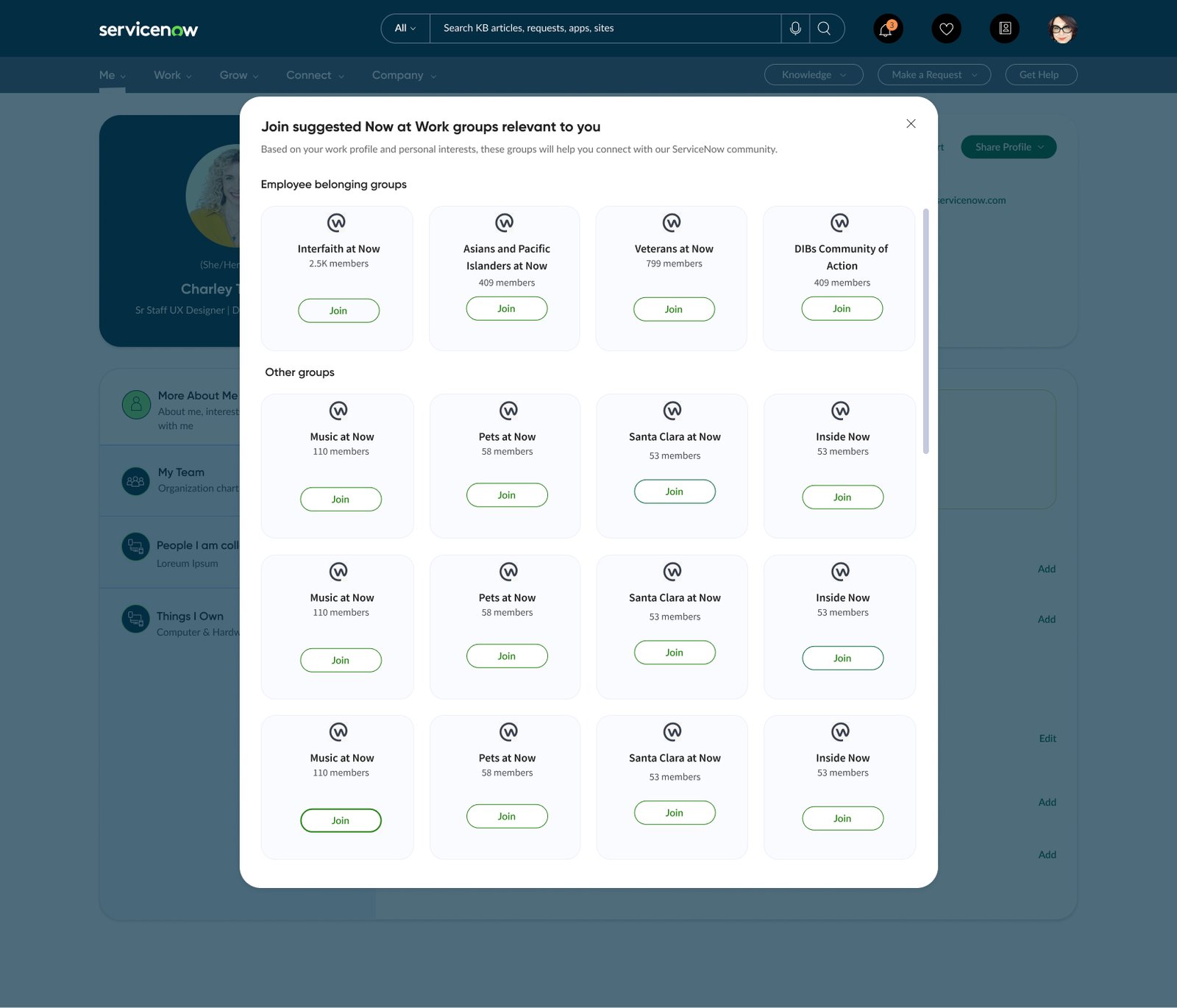This screenshot has height=1008, width=1177.
Task: Click the ServiceNow logo
Action: 149,29
